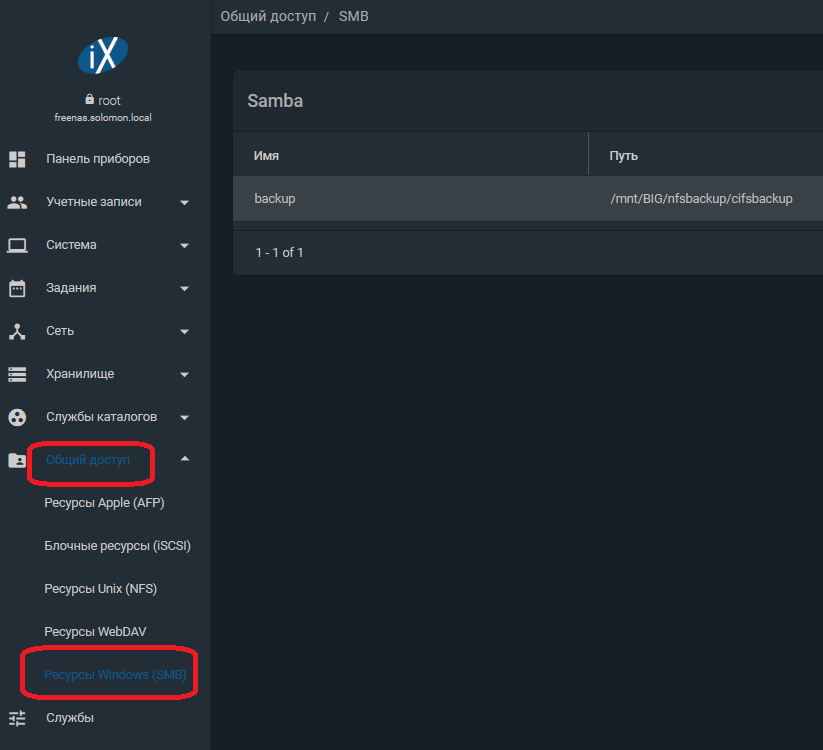Sort by Имя column header

click(267, 156)
